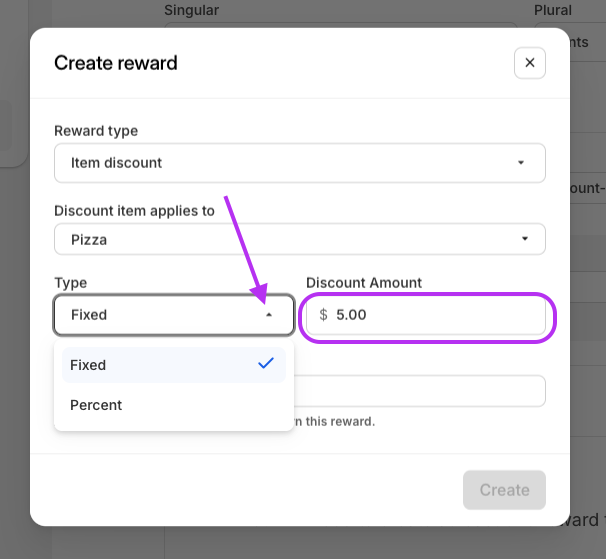Open the Item discount reward type dropdown
Viewport: 606px width, 559px height.
299,163
